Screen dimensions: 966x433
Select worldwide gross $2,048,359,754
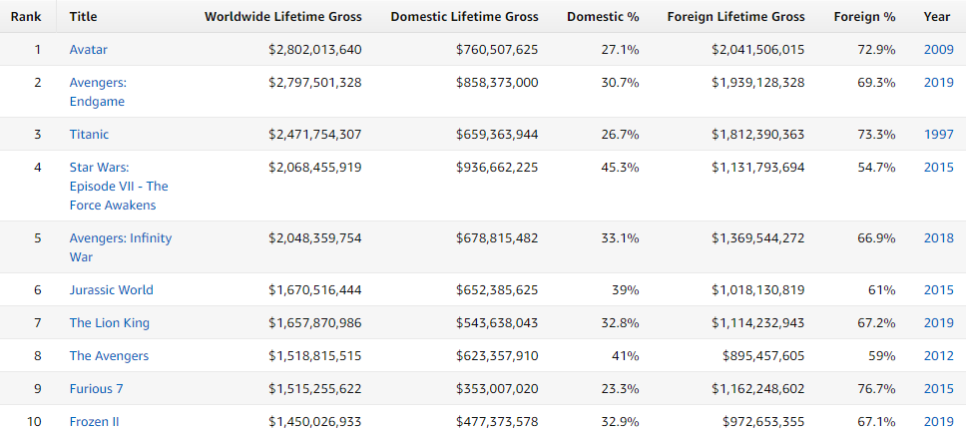coord(315,238)
